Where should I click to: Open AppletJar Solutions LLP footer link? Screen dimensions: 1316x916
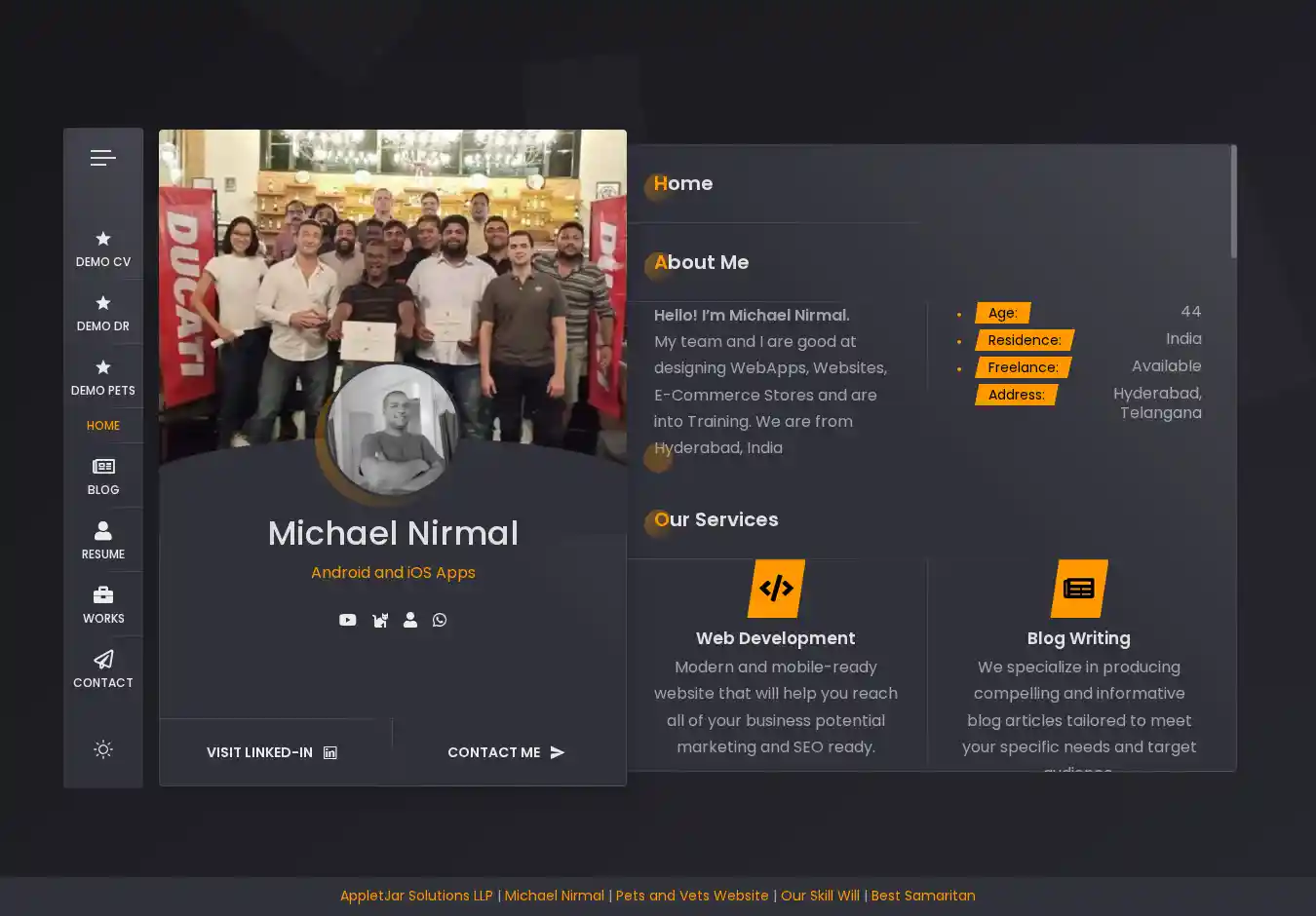(416, 896)
